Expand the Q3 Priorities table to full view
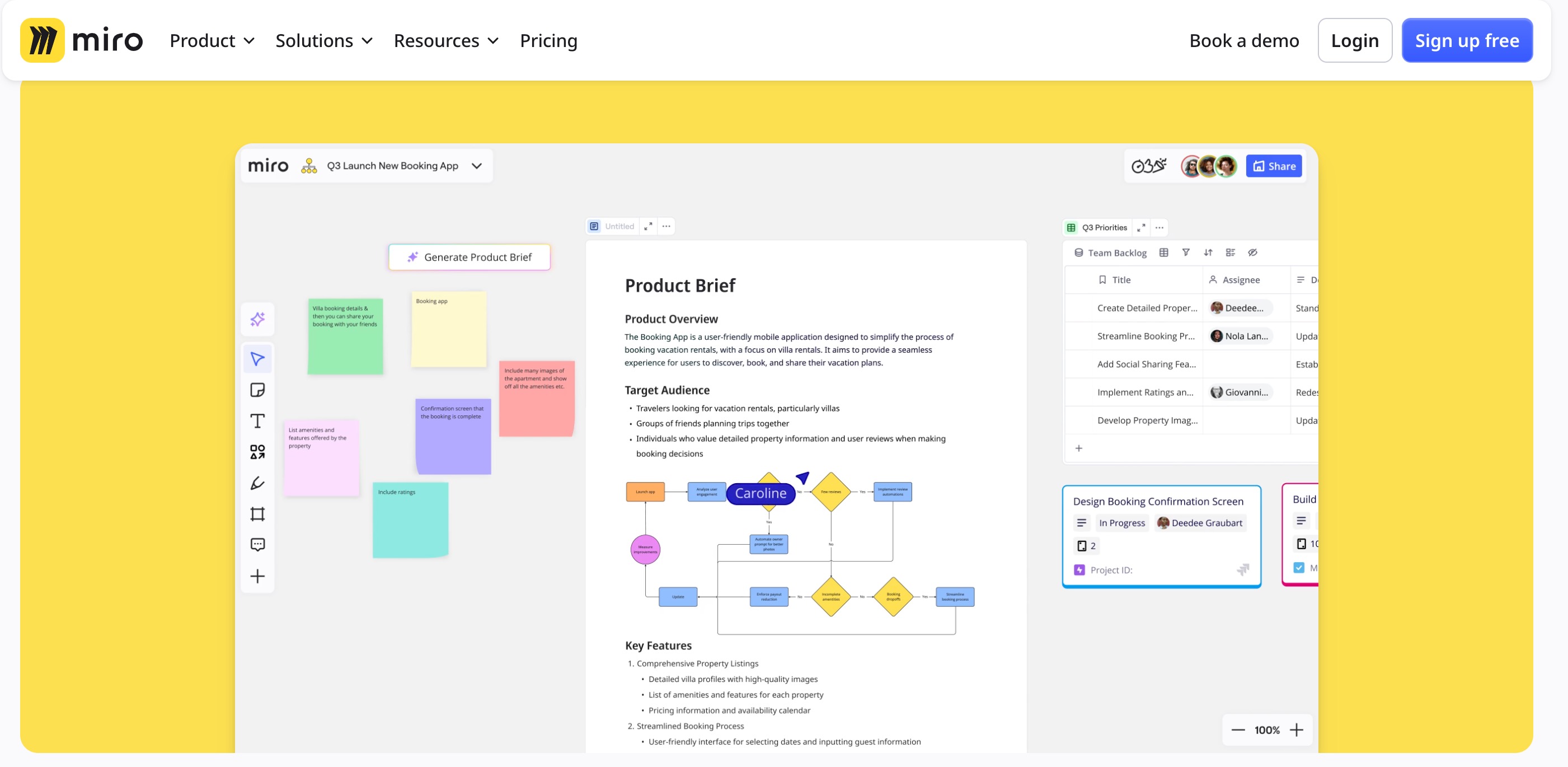The height and width of the screenshot is (767, 1568). (1141, 228)
